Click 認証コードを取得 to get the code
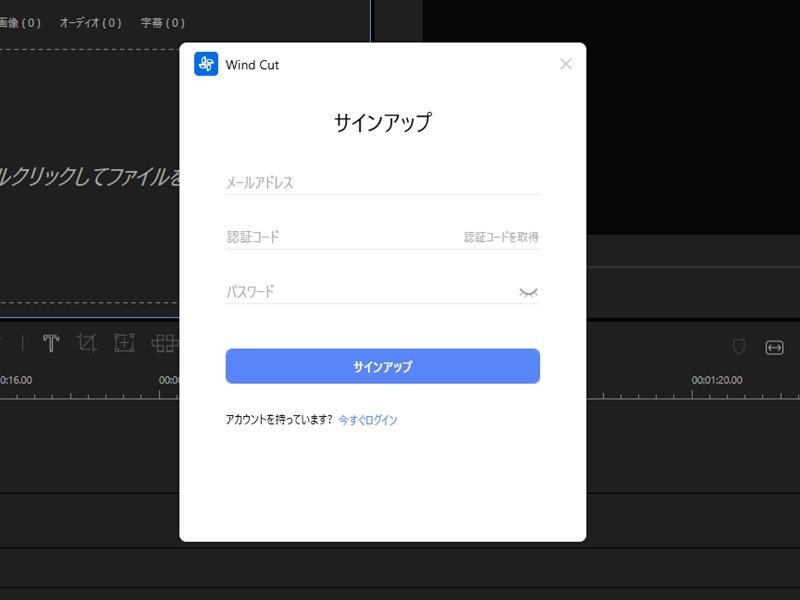 501,237
